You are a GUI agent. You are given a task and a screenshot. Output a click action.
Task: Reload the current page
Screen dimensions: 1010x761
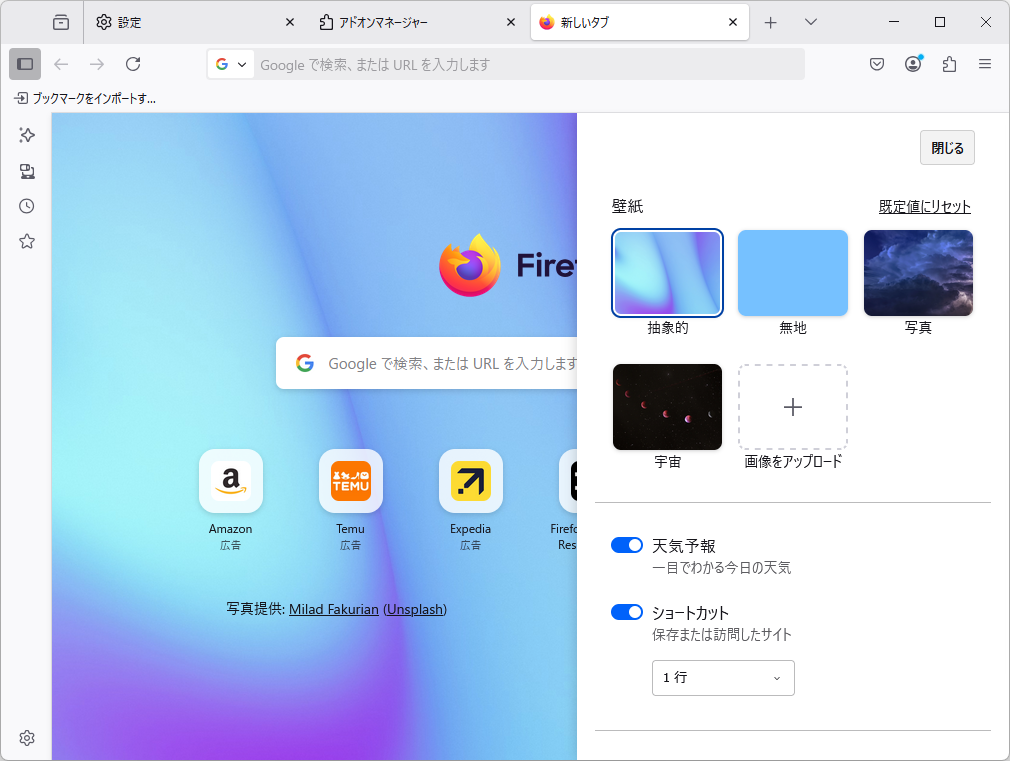click(x=133, y=63)
